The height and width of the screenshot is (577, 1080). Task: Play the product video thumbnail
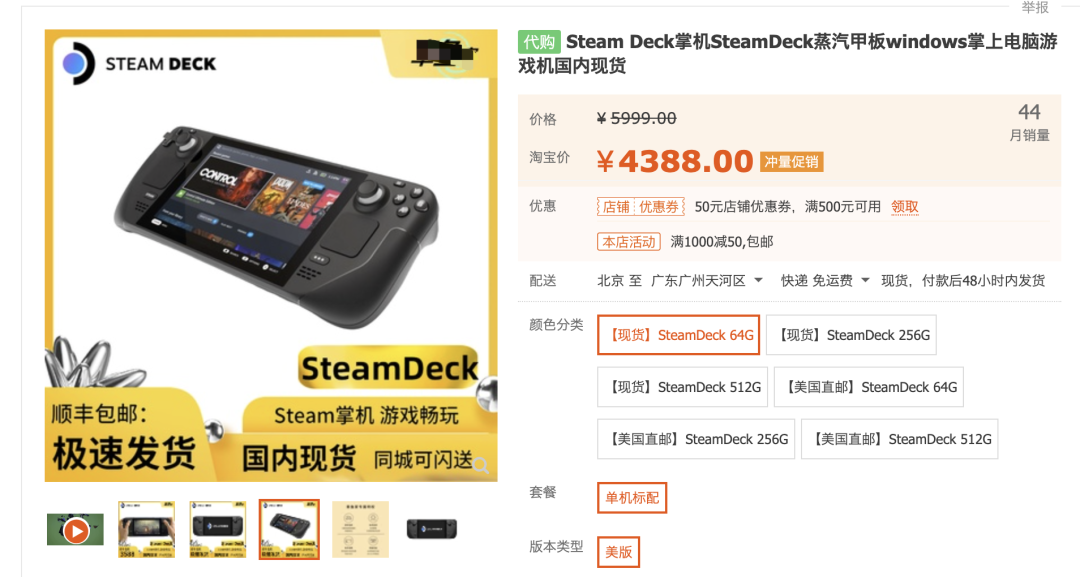tap(76, 530)
